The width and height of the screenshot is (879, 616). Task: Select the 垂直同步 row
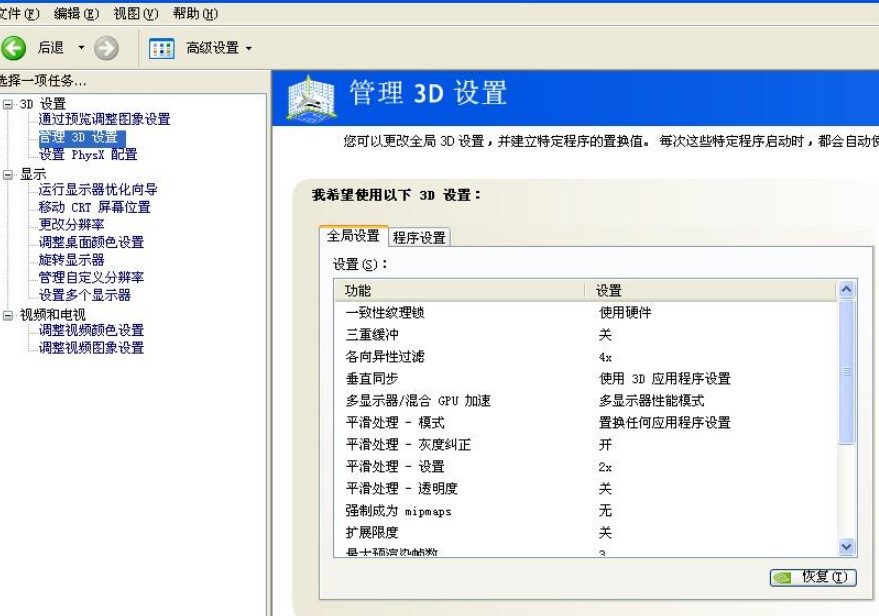click(x=586, y=379)
